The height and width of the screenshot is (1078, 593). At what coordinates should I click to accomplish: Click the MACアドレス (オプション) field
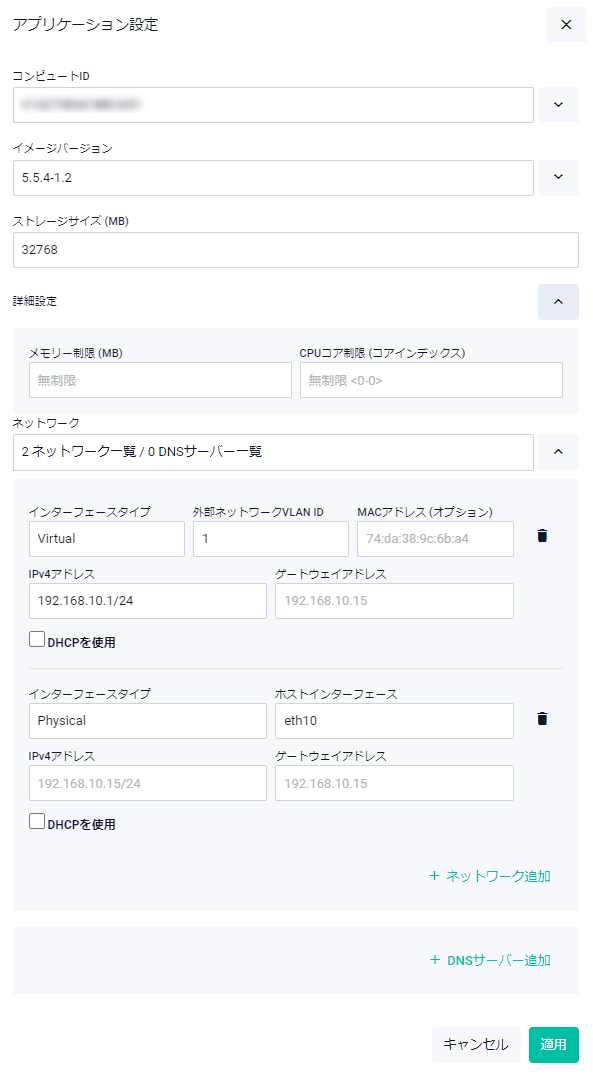click(x=435, y=539)
